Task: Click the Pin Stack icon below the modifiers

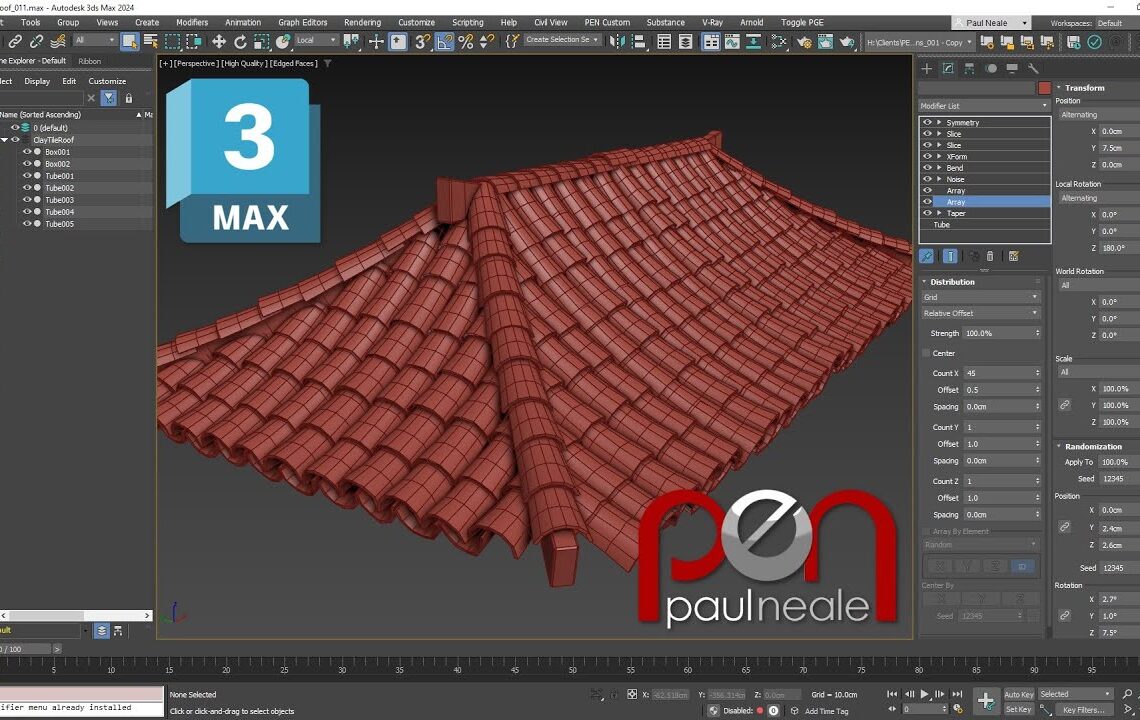Action: pos(927,255)
